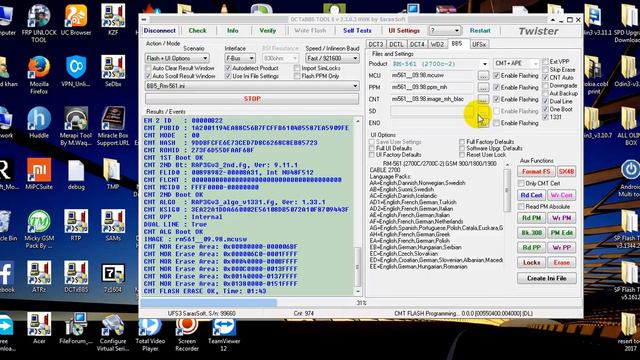
Task: Enable Import SimLocks checkbox
Action: [297, 68]
